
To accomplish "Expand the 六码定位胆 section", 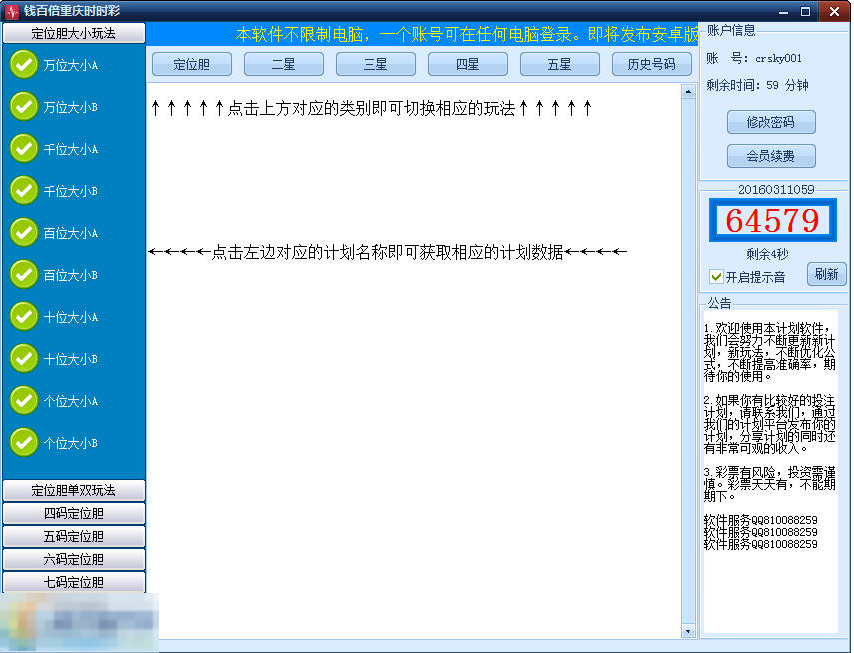I will click(x=74, y=559).
